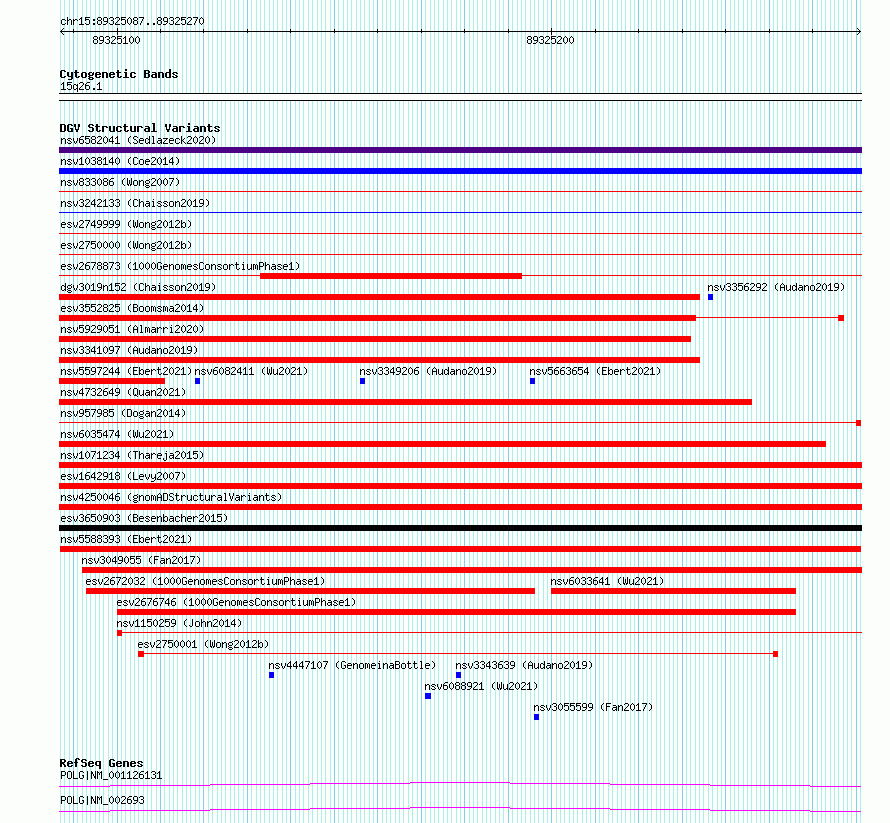Select the blue marker under nsv3356292
The height and width of the screenshot is (823, 890).
(710, 297)
